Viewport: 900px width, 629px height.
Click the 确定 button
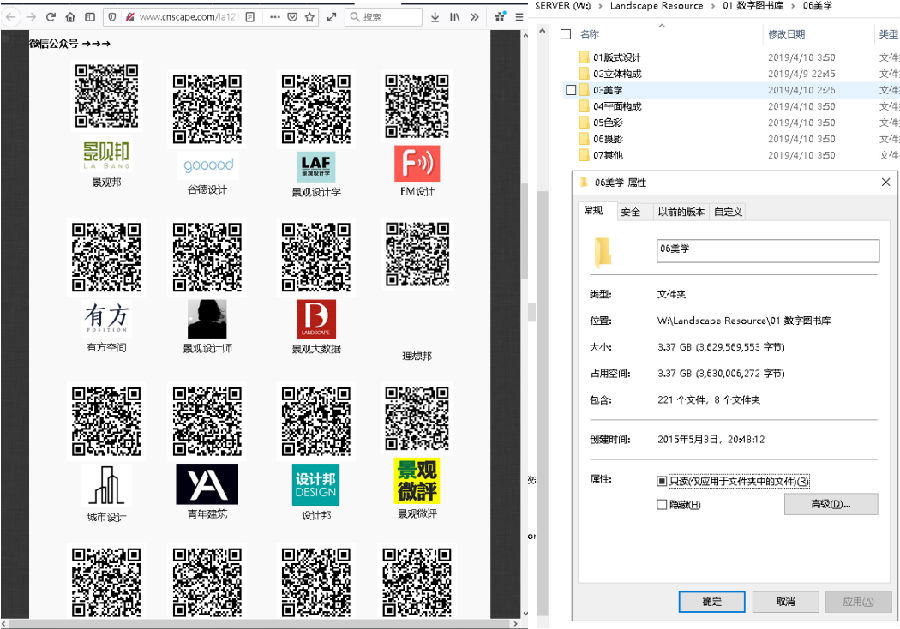point(711,602)
